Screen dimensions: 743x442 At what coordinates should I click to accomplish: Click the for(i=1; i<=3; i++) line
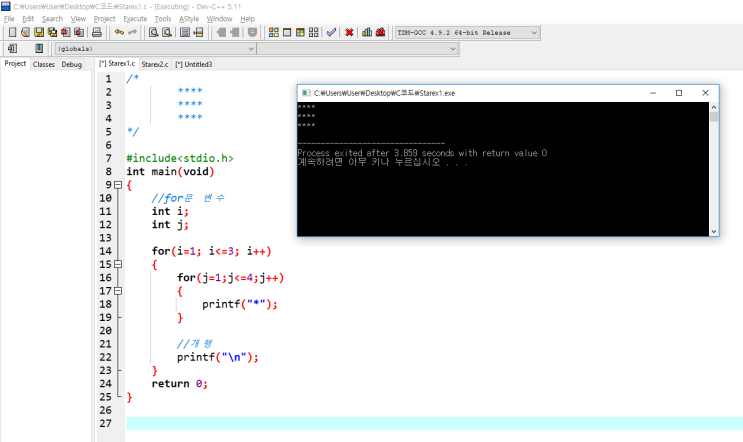[x=211, y=251]
